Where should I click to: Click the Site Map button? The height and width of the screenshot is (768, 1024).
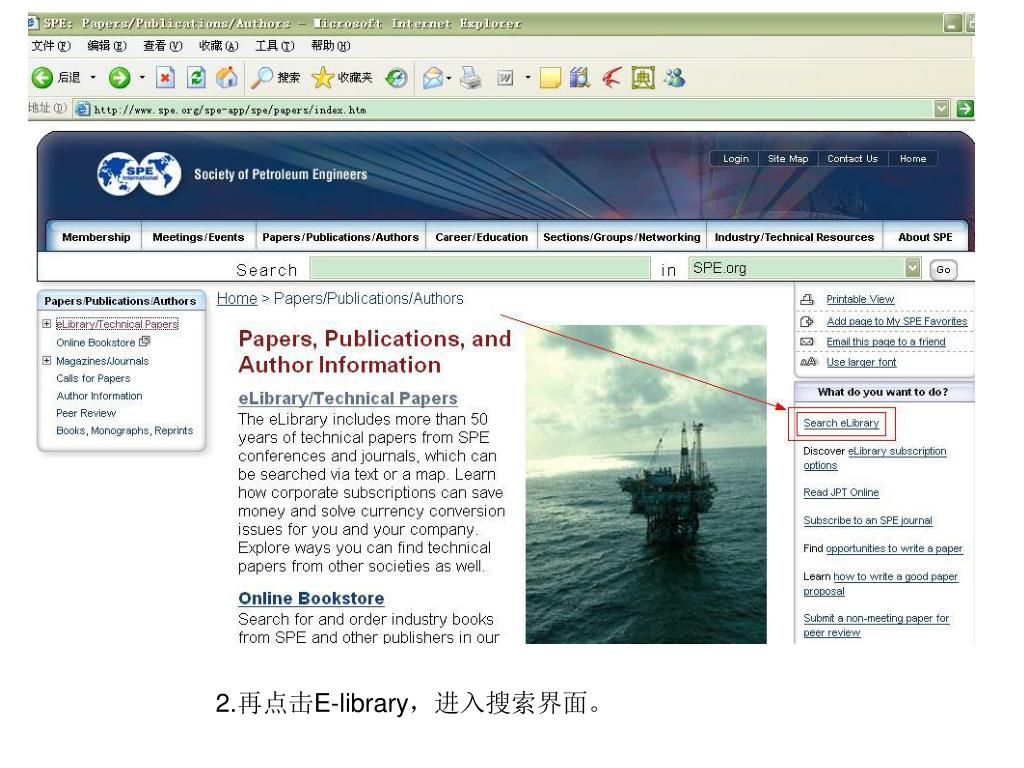tap(788, 159)
